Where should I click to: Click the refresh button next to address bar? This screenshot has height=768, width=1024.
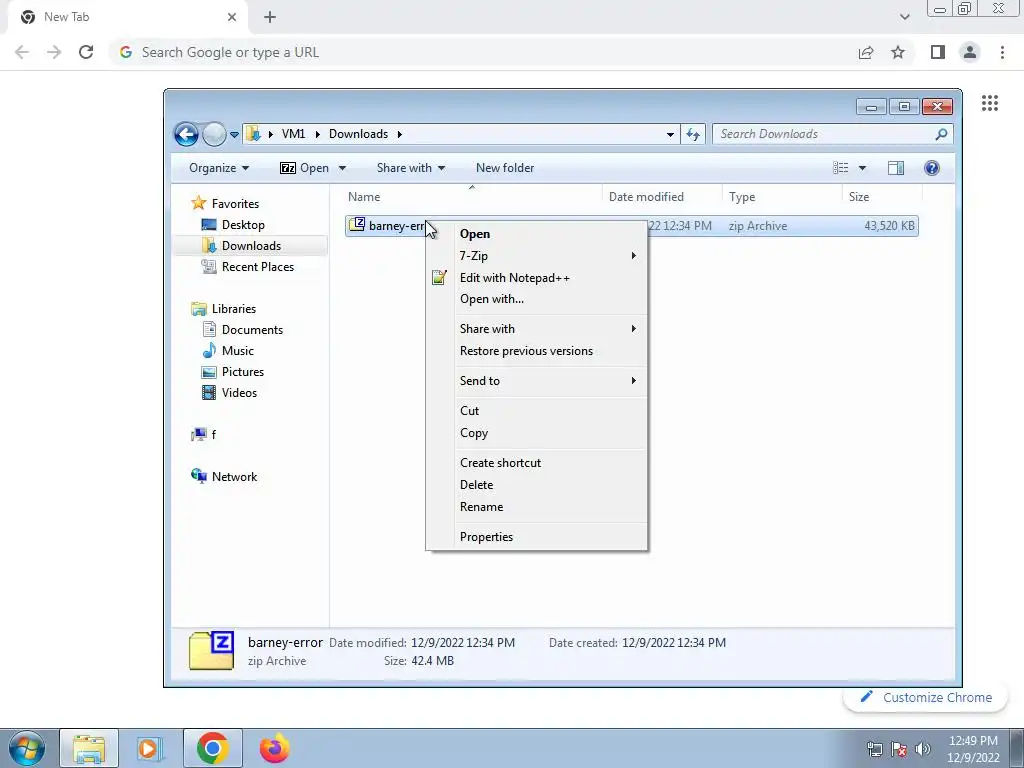[693, 135]
